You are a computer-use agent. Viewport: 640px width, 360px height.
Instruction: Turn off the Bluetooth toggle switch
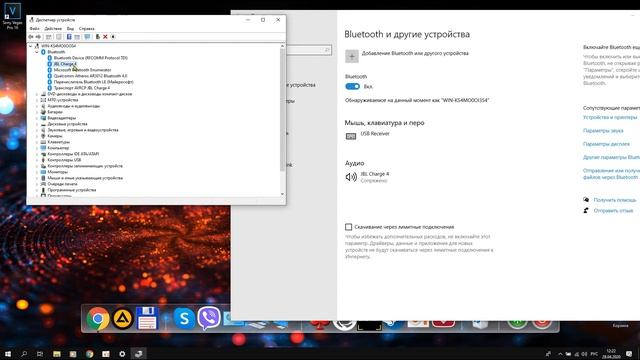tap(352, 87)
